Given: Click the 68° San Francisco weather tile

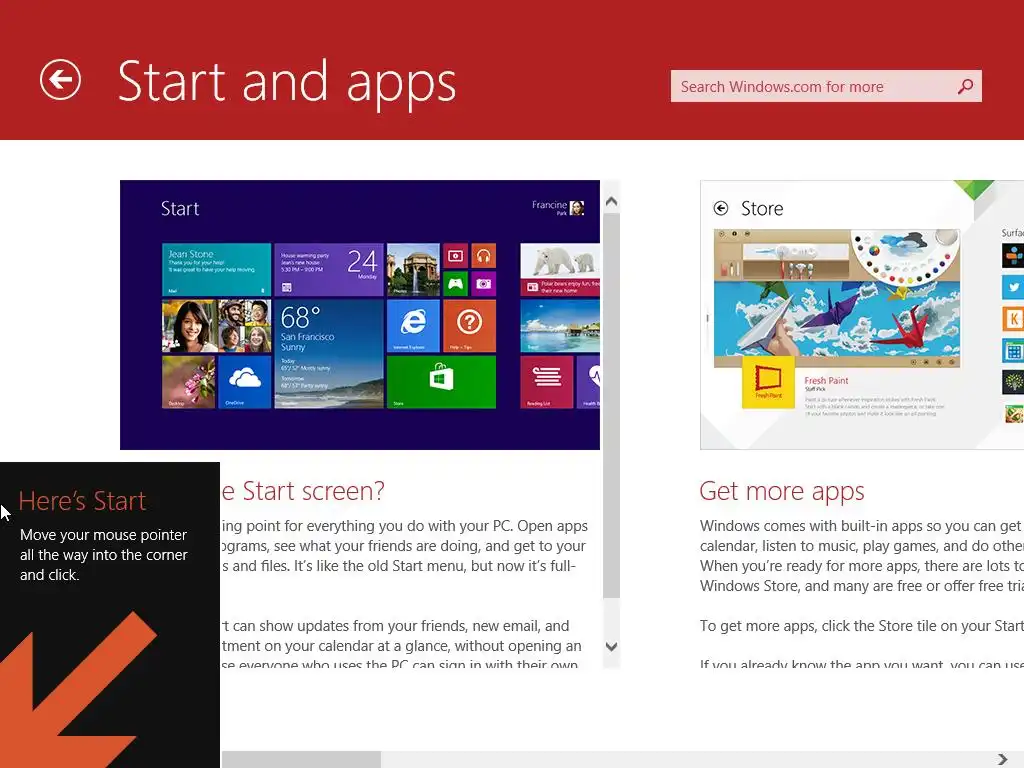Looking at the screenshot, I should tap(328, 353).
